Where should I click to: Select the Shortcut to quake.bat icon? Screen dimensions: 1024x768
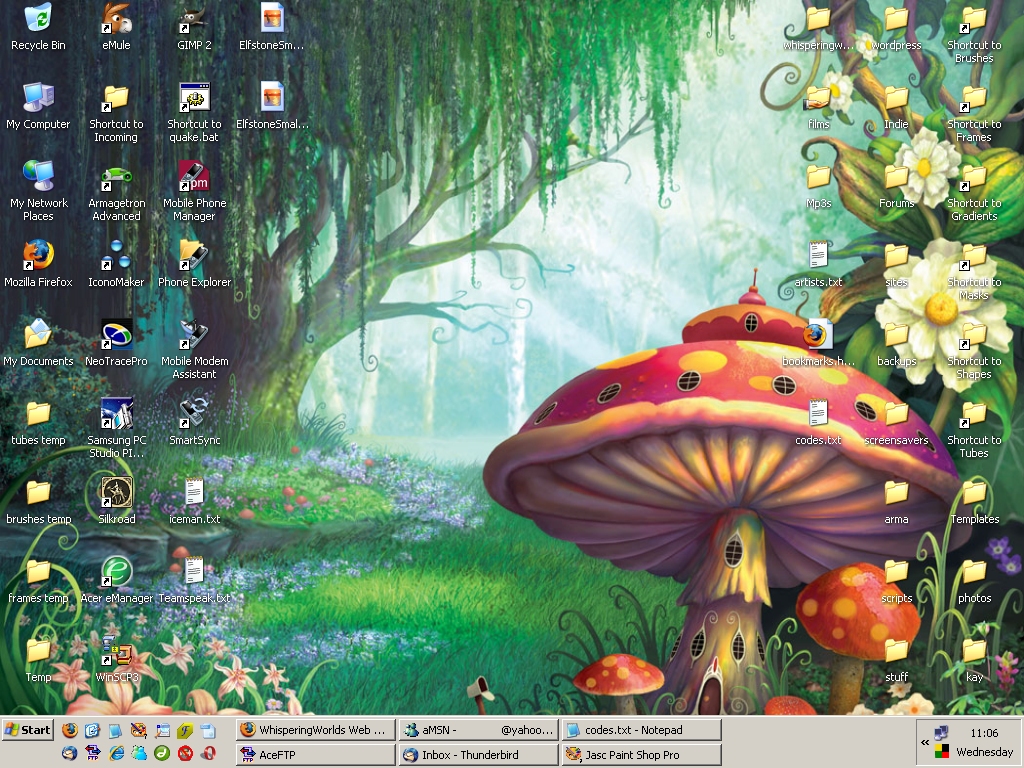(x=194, y=112)
